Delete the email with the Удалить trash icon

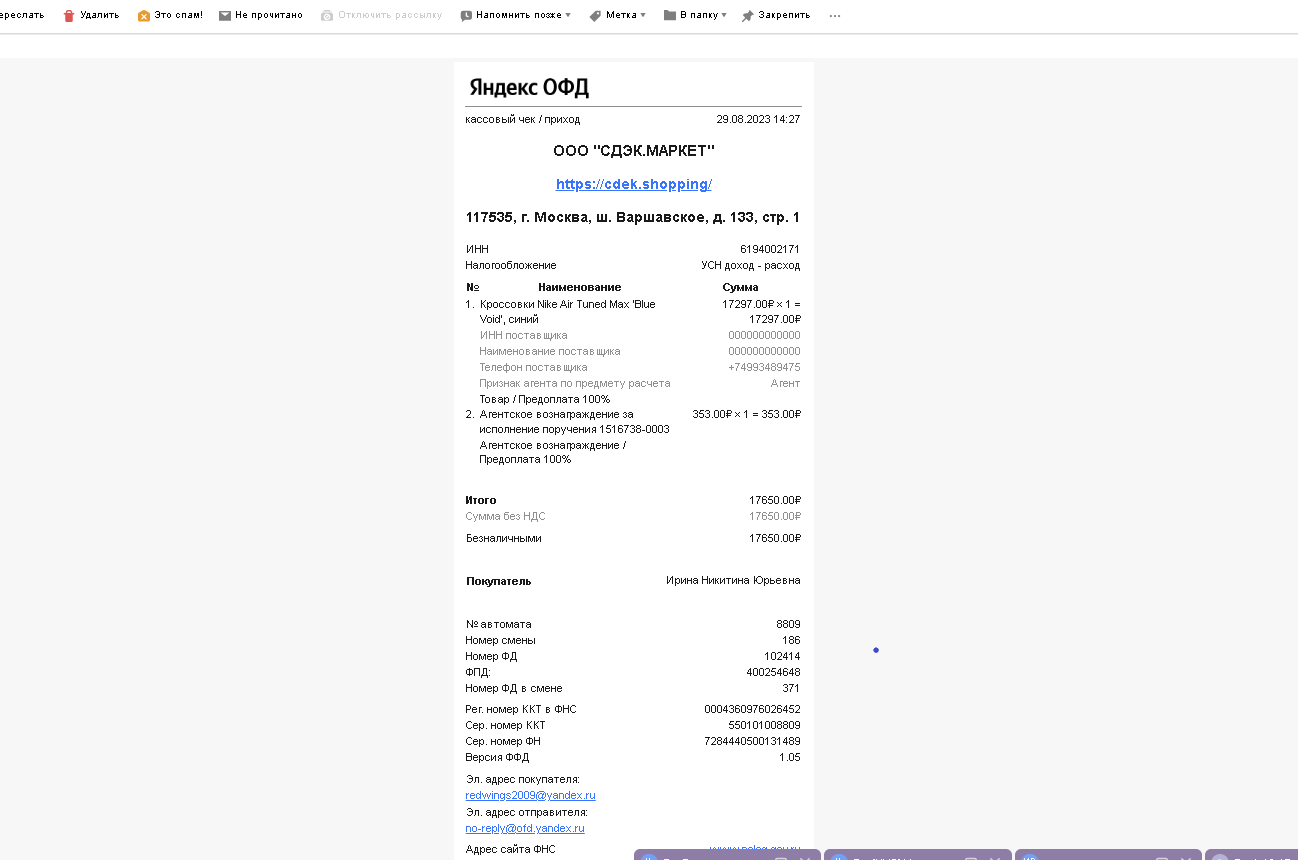click(x=91, y=15)
